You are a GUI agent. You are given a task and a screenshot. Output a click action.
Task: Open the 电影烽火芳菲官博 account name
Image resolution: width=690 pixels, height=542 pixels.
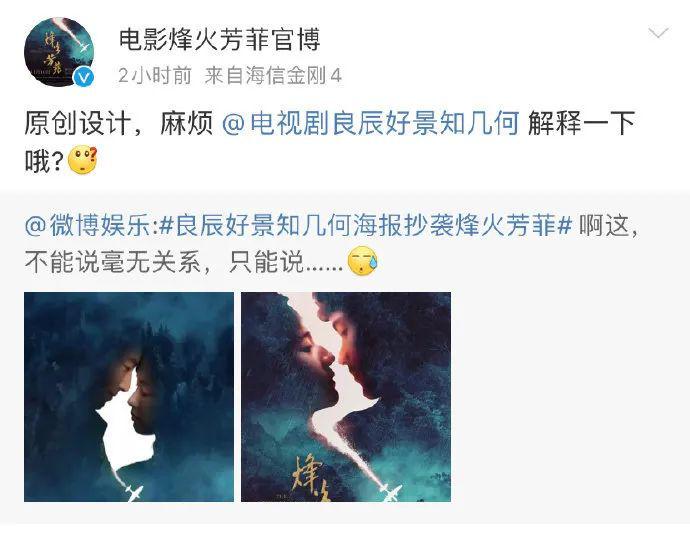click(x=219, y=40)
